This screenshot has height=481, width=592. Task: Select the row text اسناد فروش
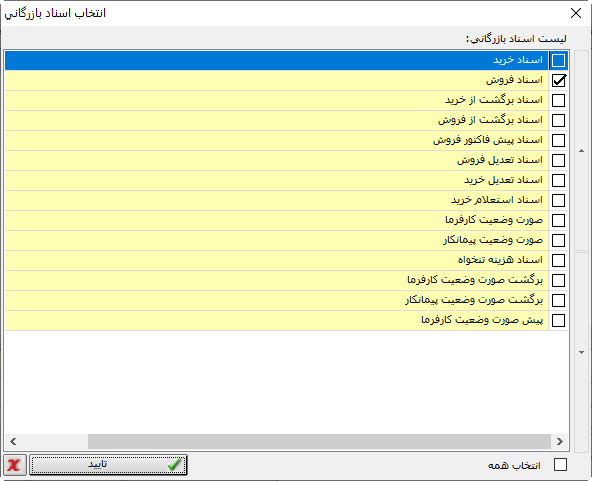tap(514, 80)
